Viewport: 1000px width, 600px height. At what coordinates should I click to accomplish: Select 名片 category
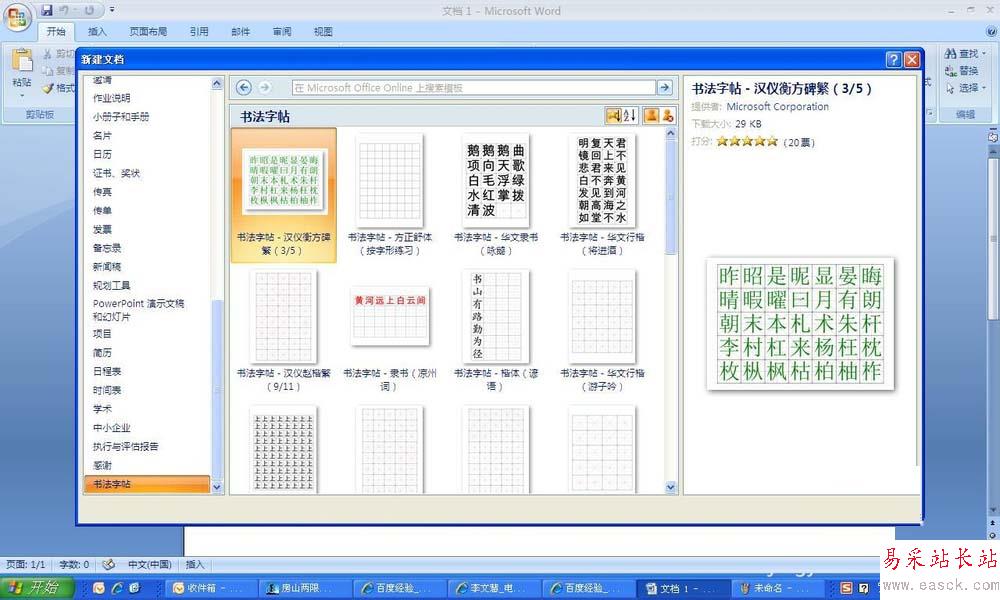tap(102, 136)
